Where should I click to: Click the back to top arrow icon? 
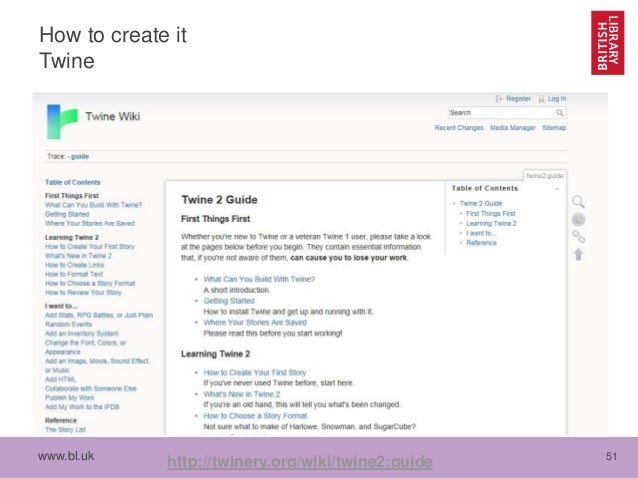click(x=578, y=254)
